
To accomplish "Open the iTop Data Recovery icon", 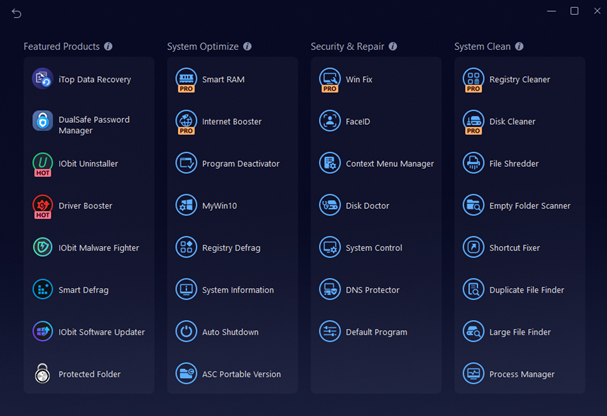I will click(x=42, y=79).
